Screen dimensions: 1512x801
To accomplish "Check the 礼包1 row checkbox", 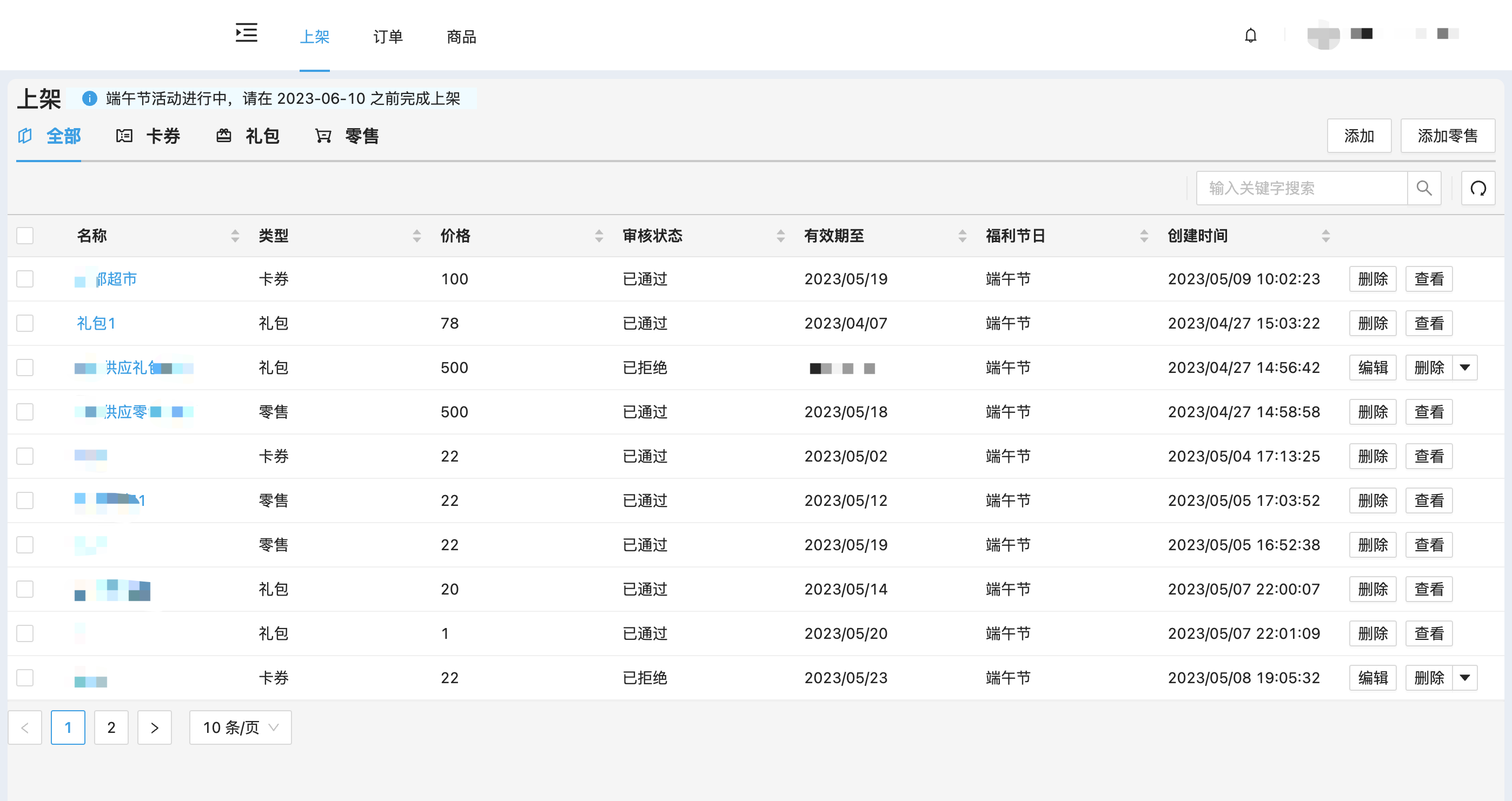I will (25, 323).
